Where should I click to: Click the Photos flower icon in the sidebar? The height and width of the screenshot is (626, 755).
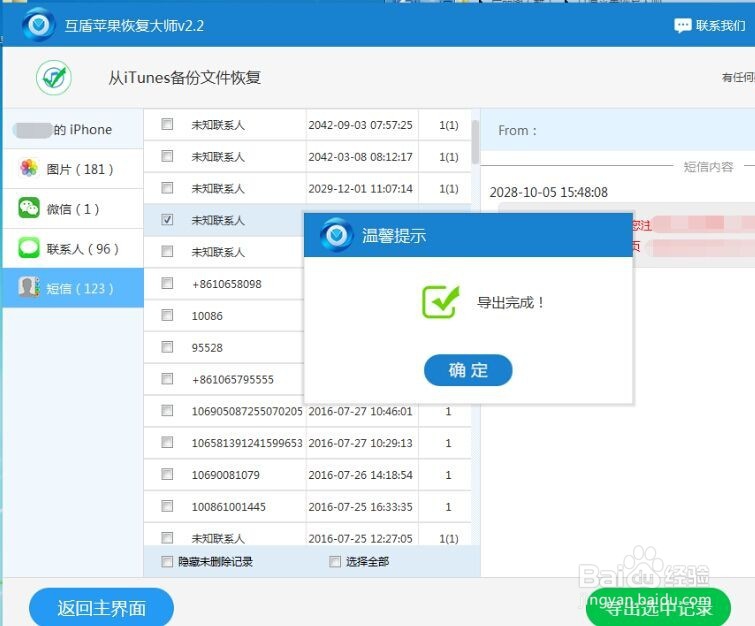point(29,168)
